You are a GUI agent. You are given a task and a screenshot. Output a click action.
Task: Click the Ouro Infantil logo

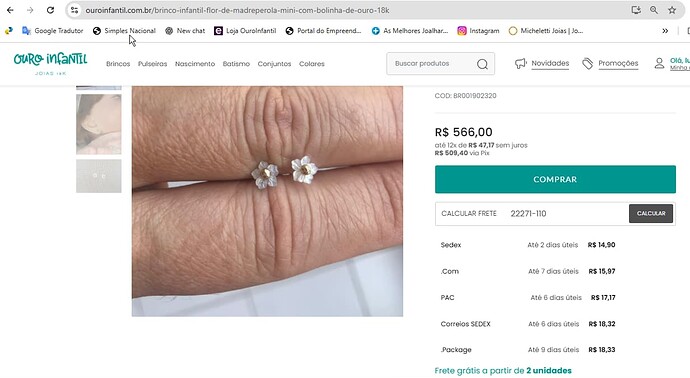pos(50,63)
